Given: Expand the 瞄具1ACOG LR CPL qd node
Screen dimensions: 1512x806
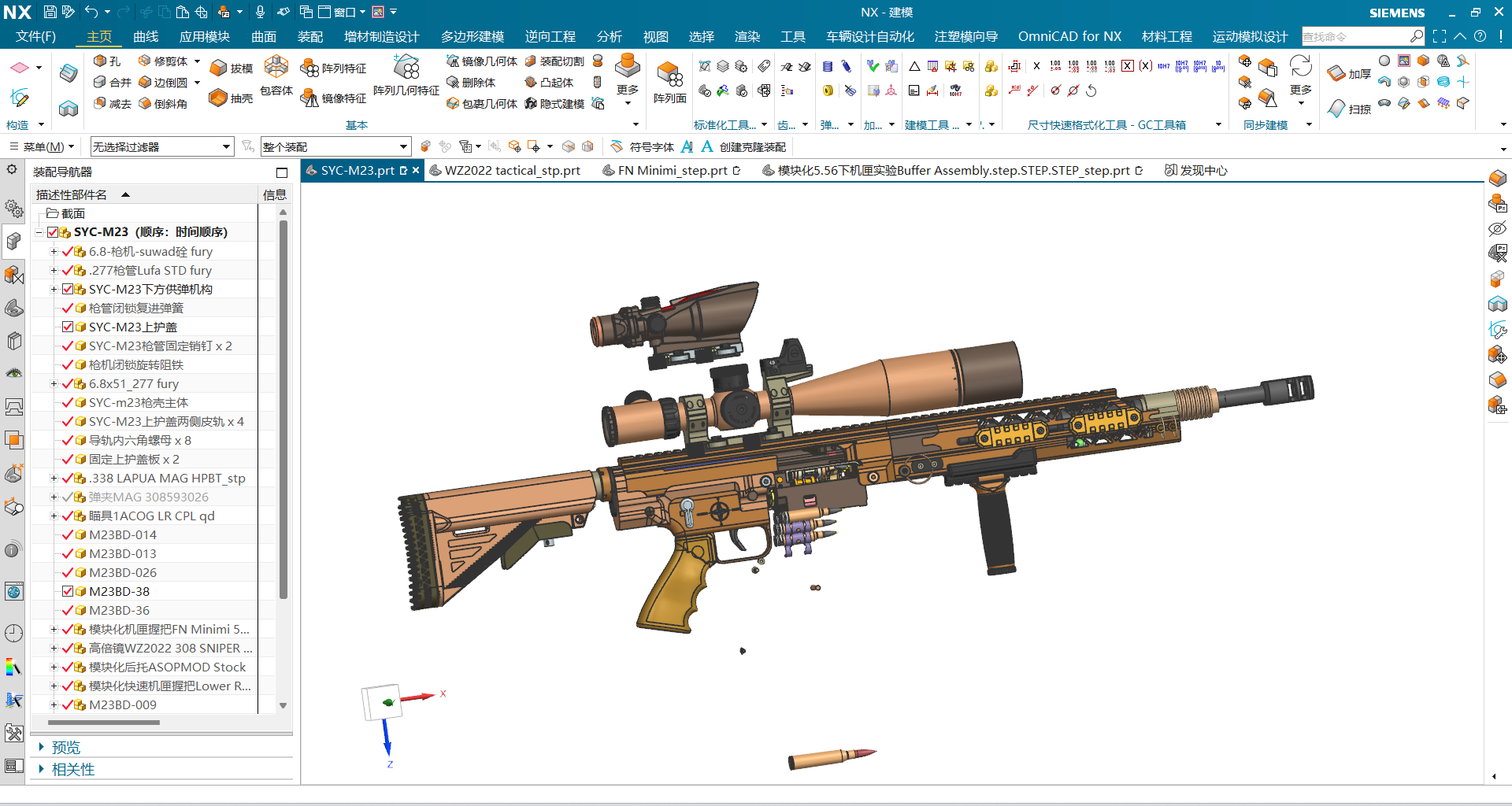Looking at the screenshot, I should 54,516.
